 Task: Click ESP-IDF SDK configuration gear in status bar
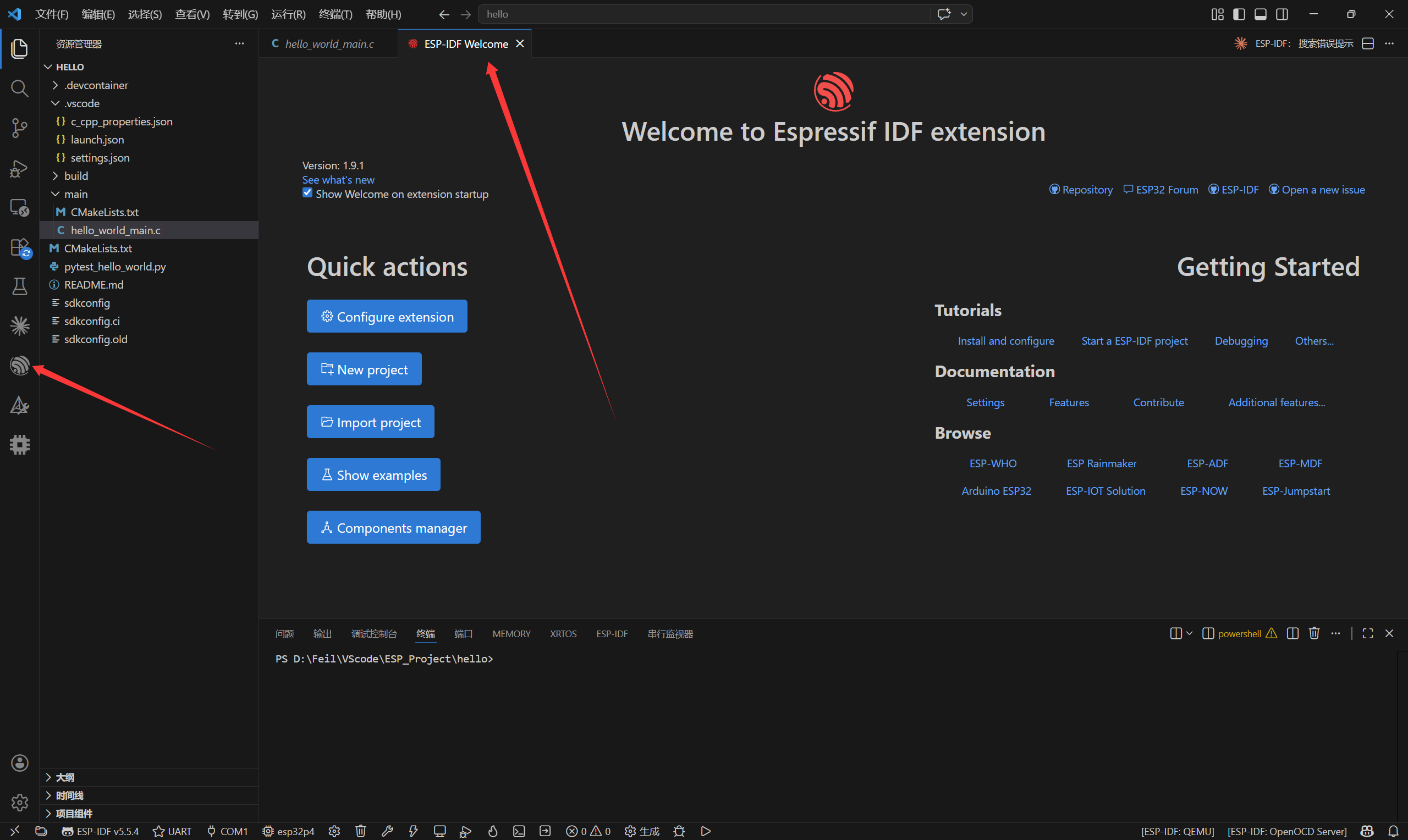point(334,831)
